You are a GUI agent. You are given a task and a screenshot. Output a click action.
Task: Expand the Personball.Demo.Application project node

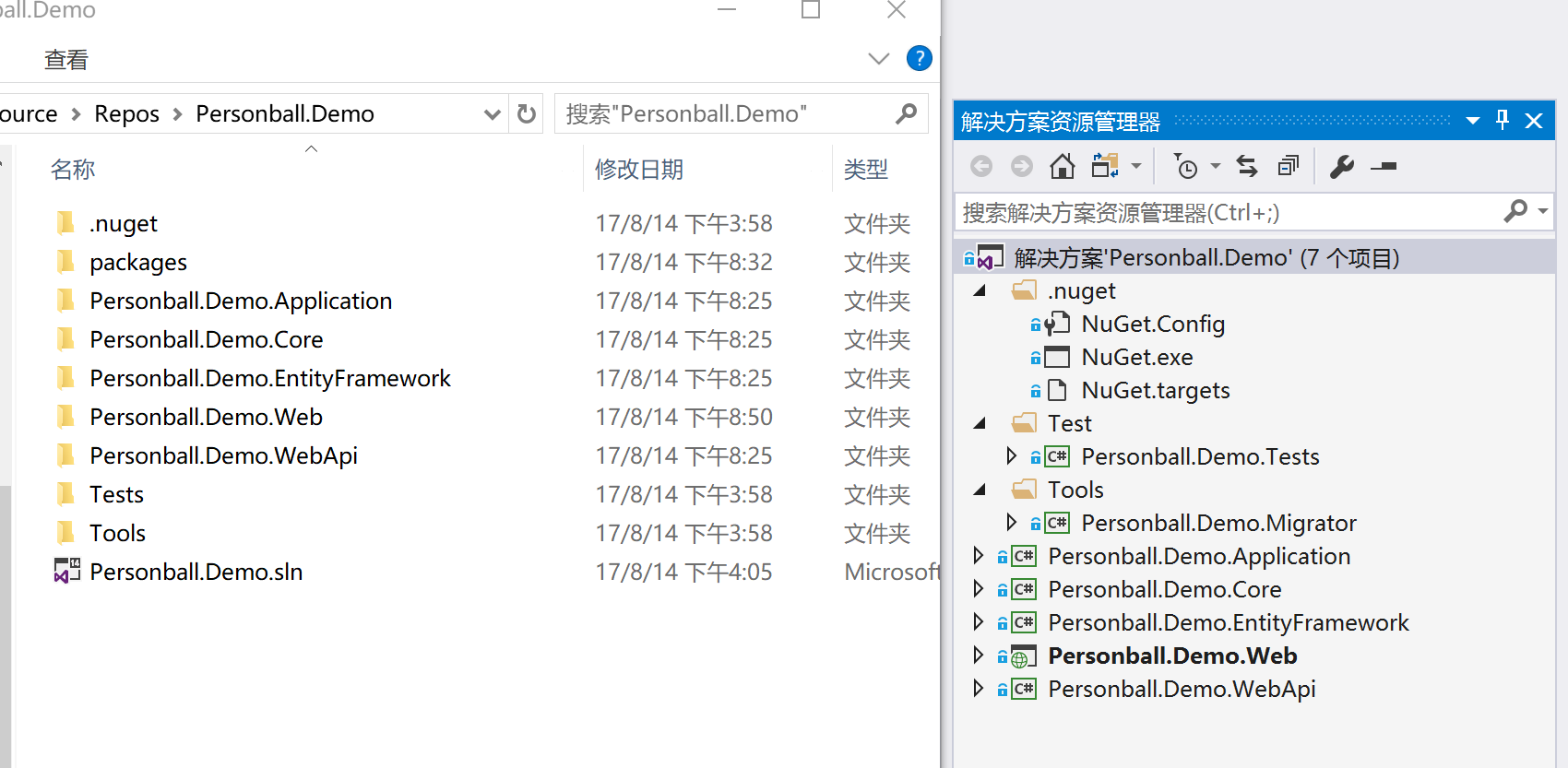tap(978, 555)
